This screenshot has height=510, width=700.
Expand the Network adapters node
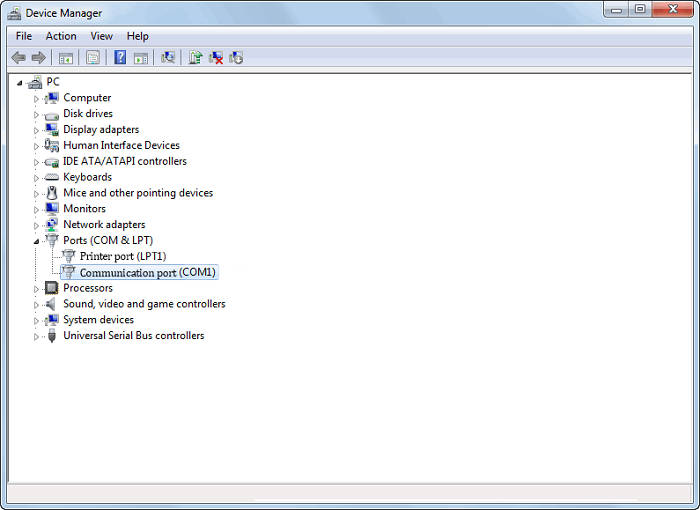36,226
